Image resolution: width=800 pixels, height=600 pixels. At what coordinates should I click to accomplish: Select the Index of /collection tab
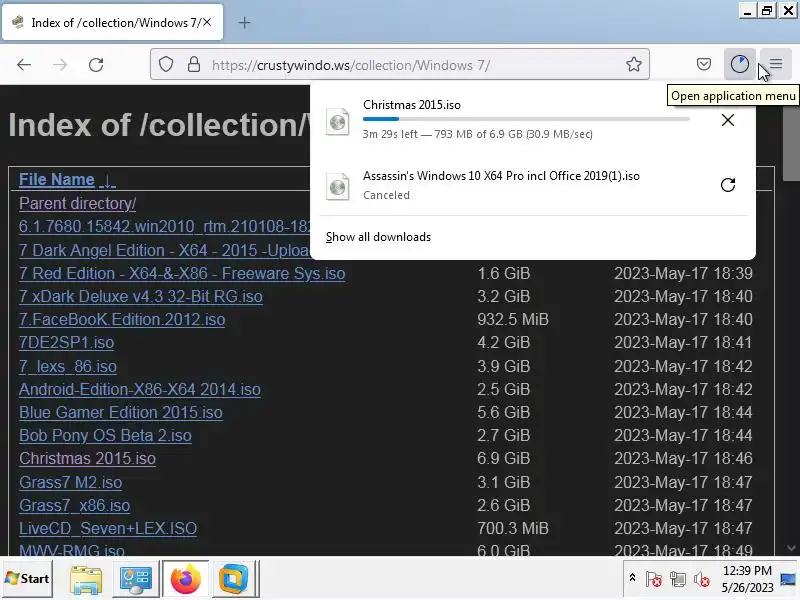pos(112,22)
